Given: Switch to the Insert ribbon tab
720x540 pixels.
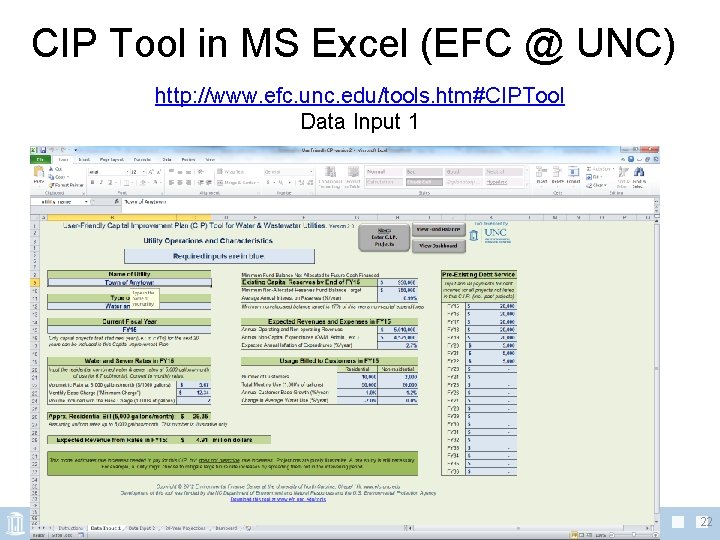Looking at the screenshot, I should pyautogui.click(x=84, y=160).
